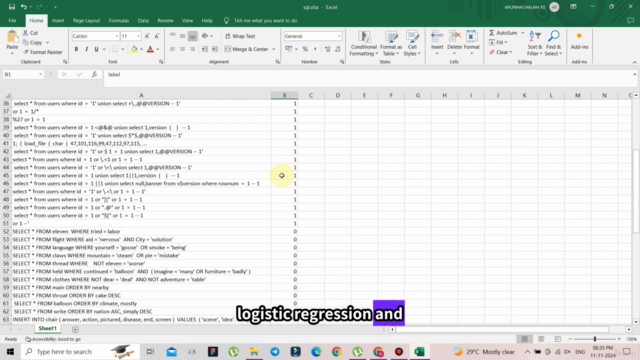This screenshot has height=360, width=640.
Task: Switch to Page Break Preview view
Action: (x=557, y=339)
